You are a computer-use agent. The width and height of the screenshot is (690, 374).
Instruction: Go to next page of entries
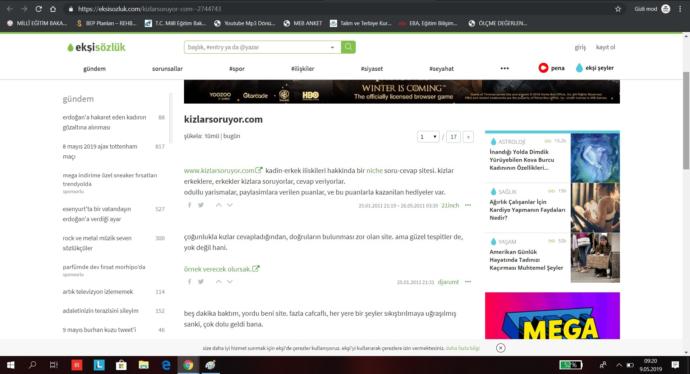468,137
